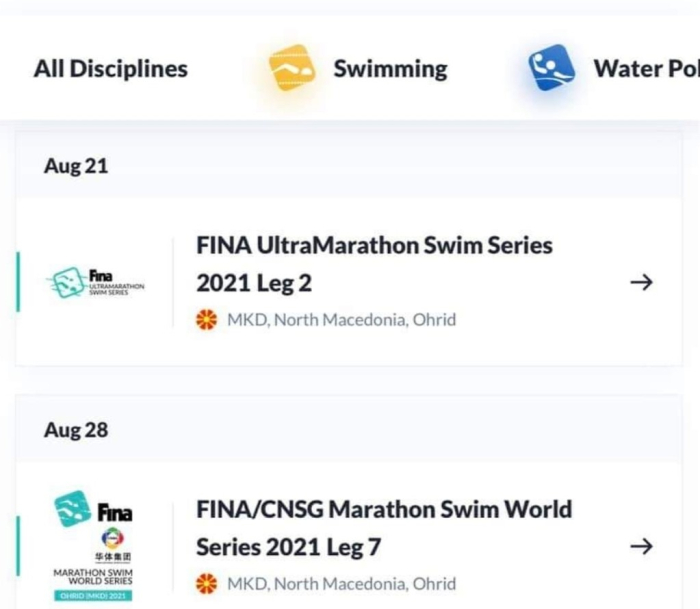Click the arrow next to Marathon Leg 7
Screen dimensions: 700x609
pos(642,546)
